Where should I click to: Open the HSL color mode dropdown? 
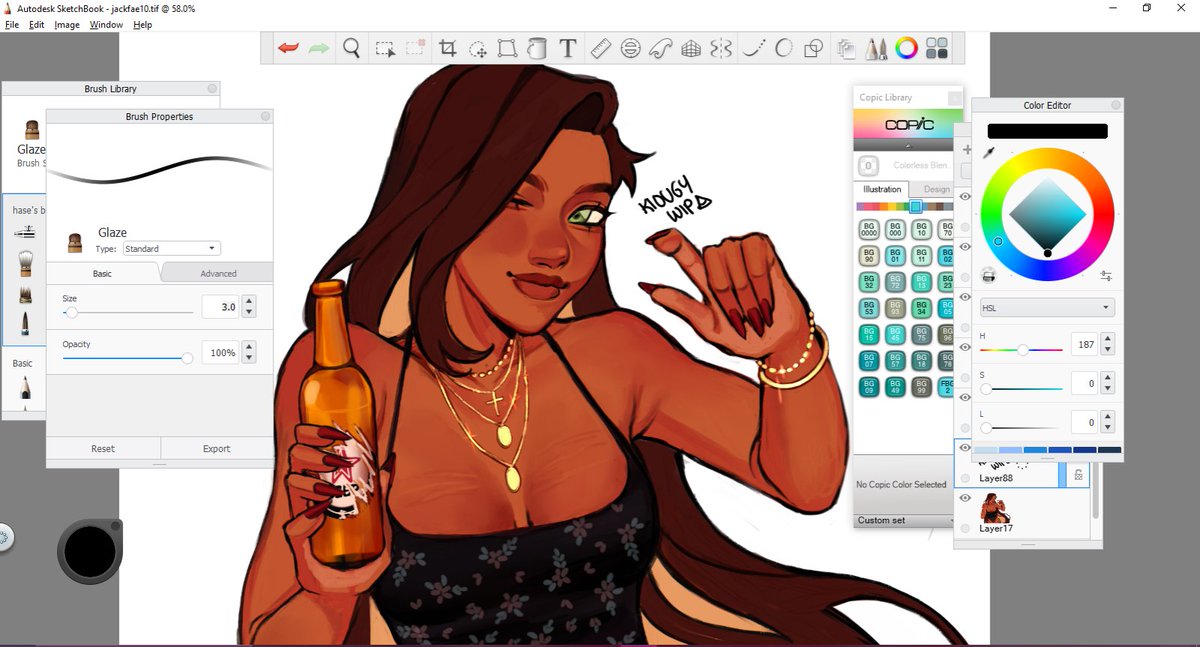click(1047, 307)
